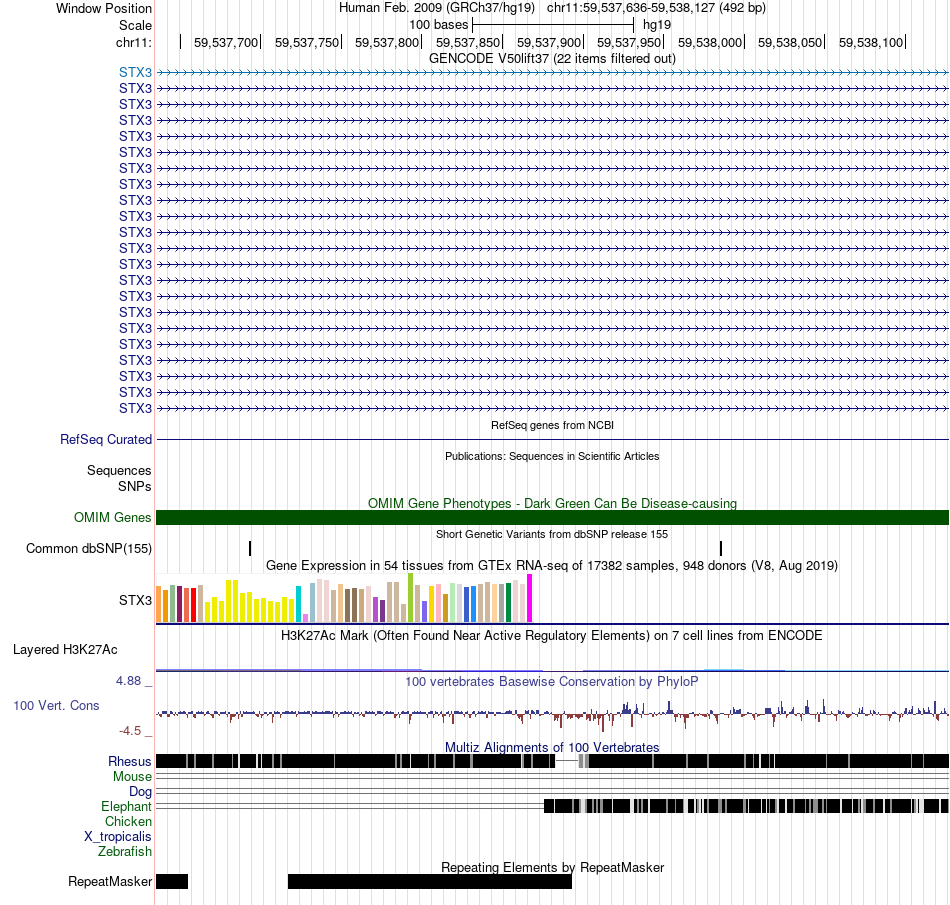Open Publications: Sequences in Scientific Articles title
This screenshot has width=950, height=905.
[x=552, y=456]
